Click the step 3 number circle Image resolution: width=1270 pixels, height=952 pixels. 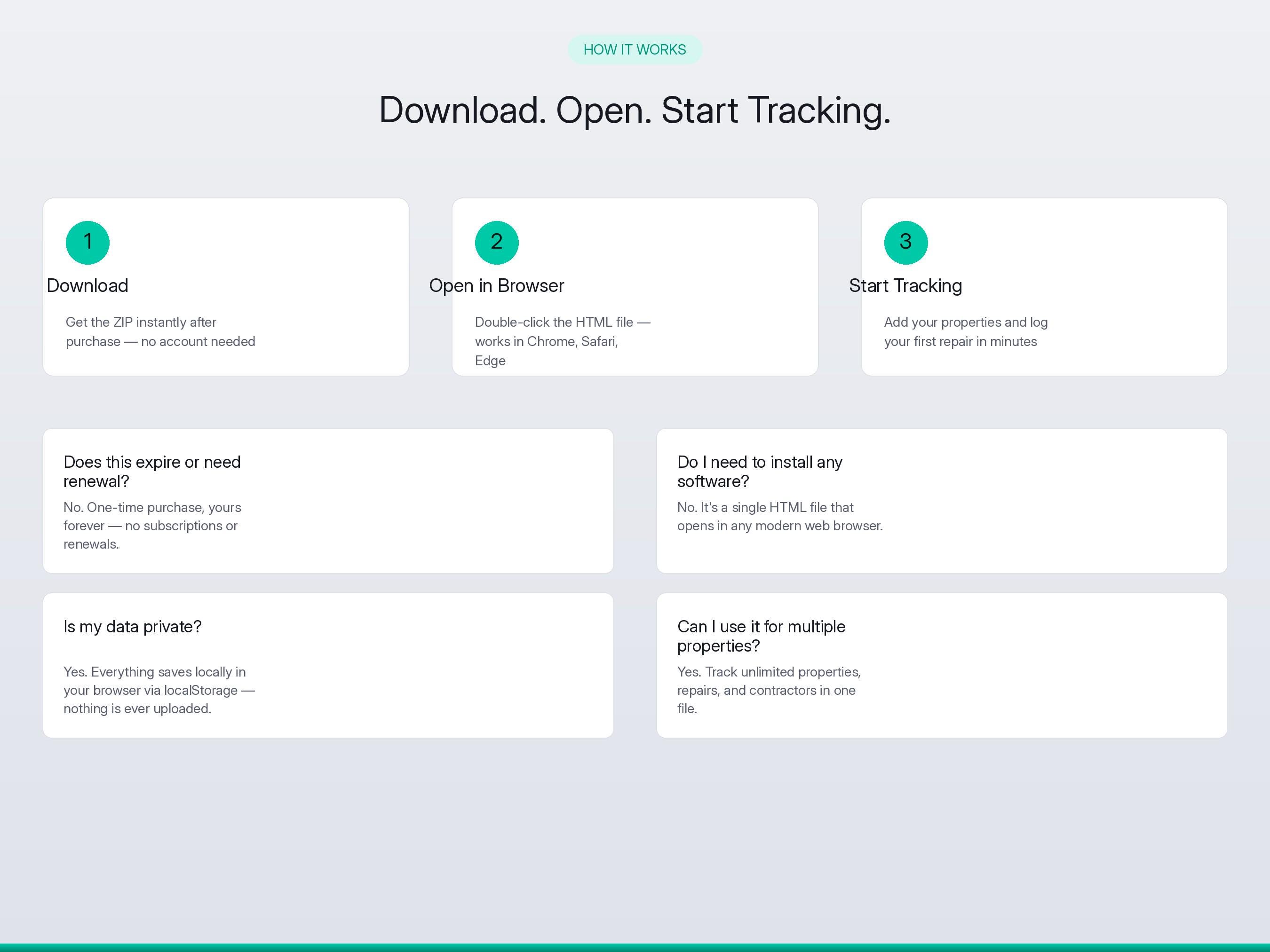(905, 242)
